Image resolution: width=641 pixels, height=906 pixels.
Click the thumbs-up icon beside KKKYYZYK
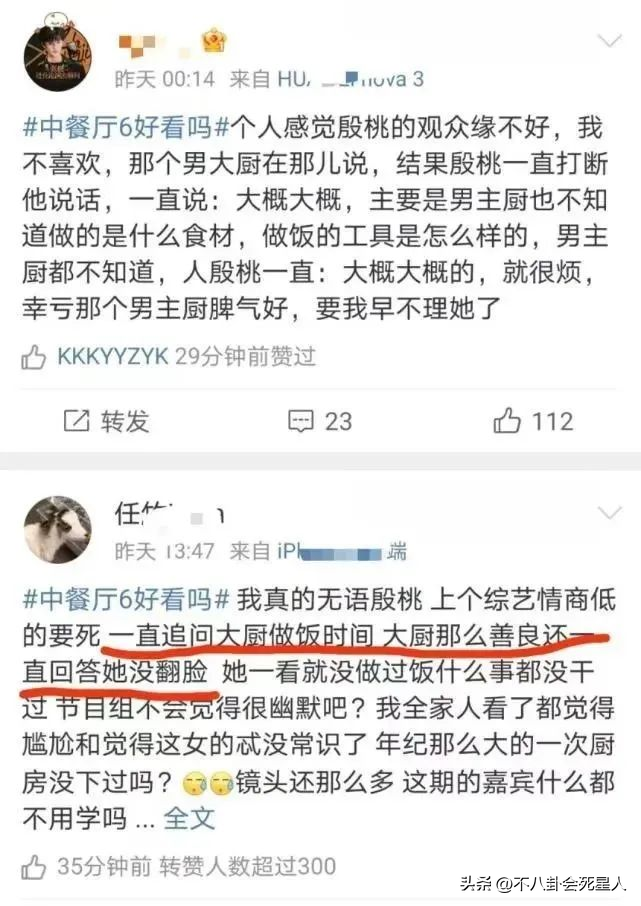coord(34,357)
